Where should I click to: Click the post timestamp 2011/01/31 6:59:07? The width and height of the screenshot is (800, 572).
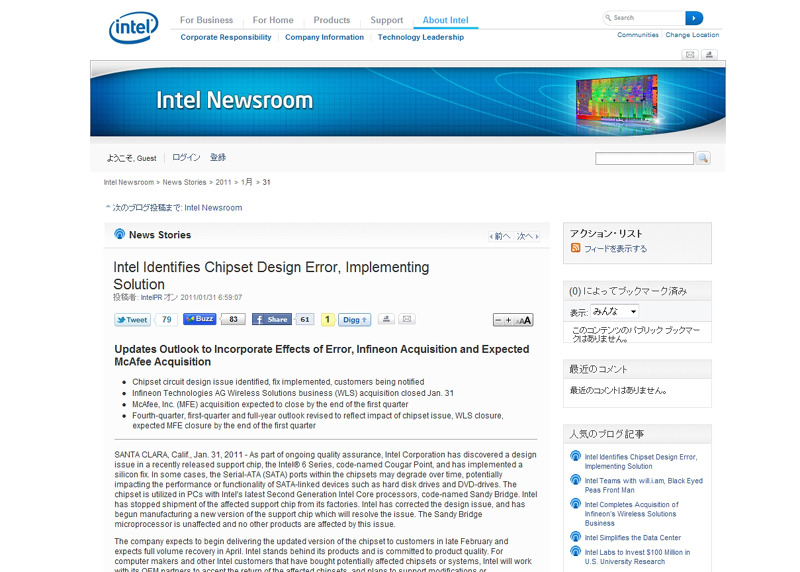point(211,297)
